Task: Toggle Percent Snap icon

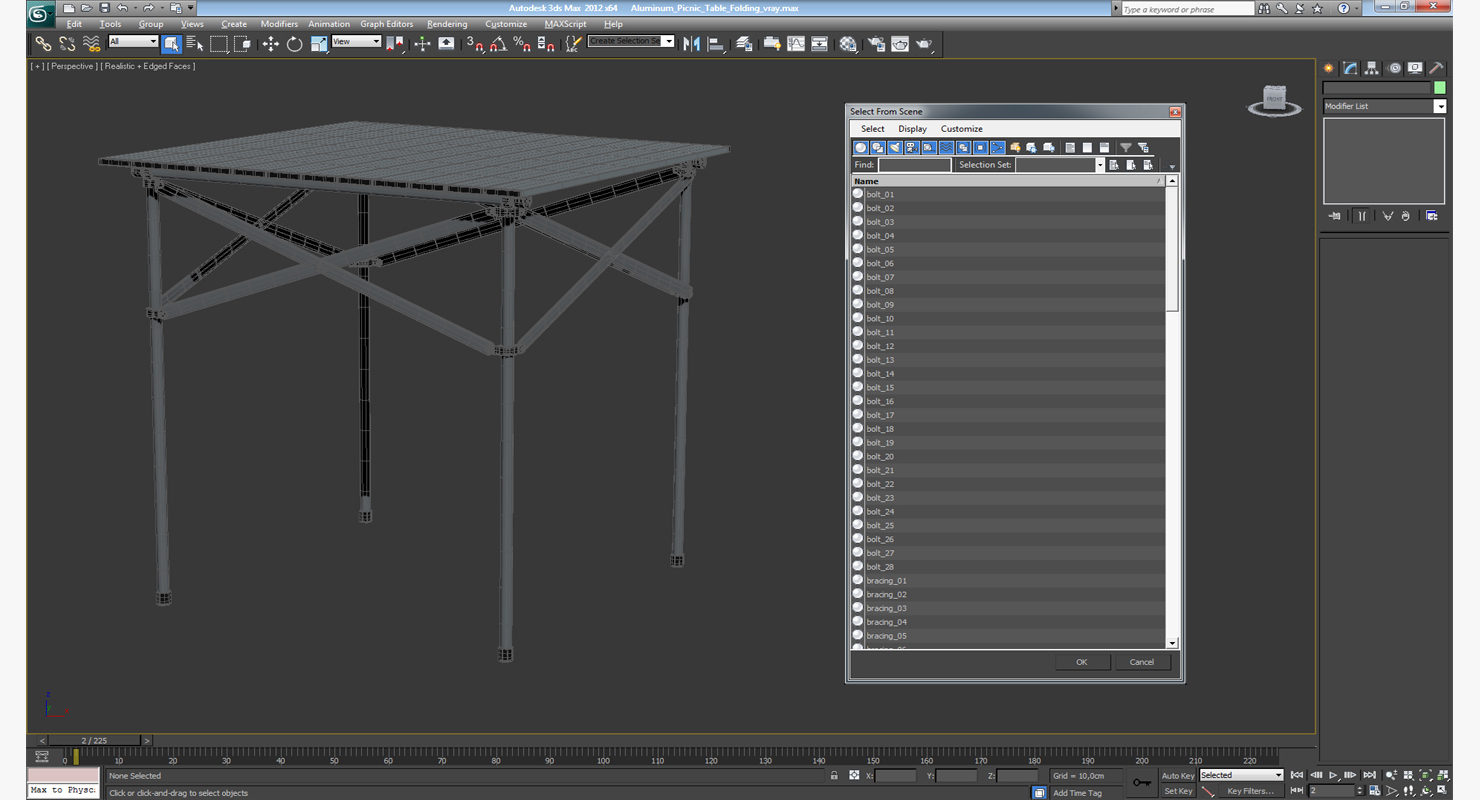Action: click(x=522, y=44)
